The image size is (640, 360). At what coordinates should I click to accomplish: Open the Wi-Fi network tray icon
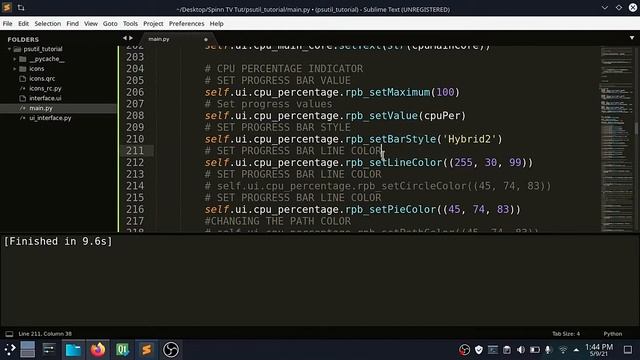563,350
